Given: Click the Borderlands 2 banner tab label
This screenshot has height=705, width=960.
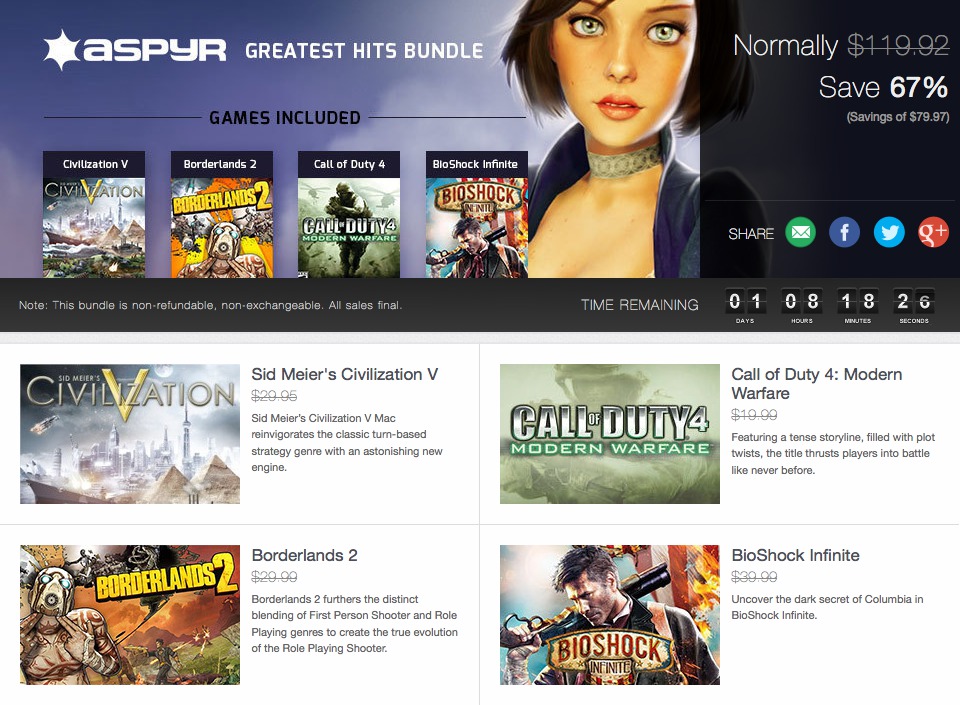Looking at the screenshot, I should pos(222,164).
